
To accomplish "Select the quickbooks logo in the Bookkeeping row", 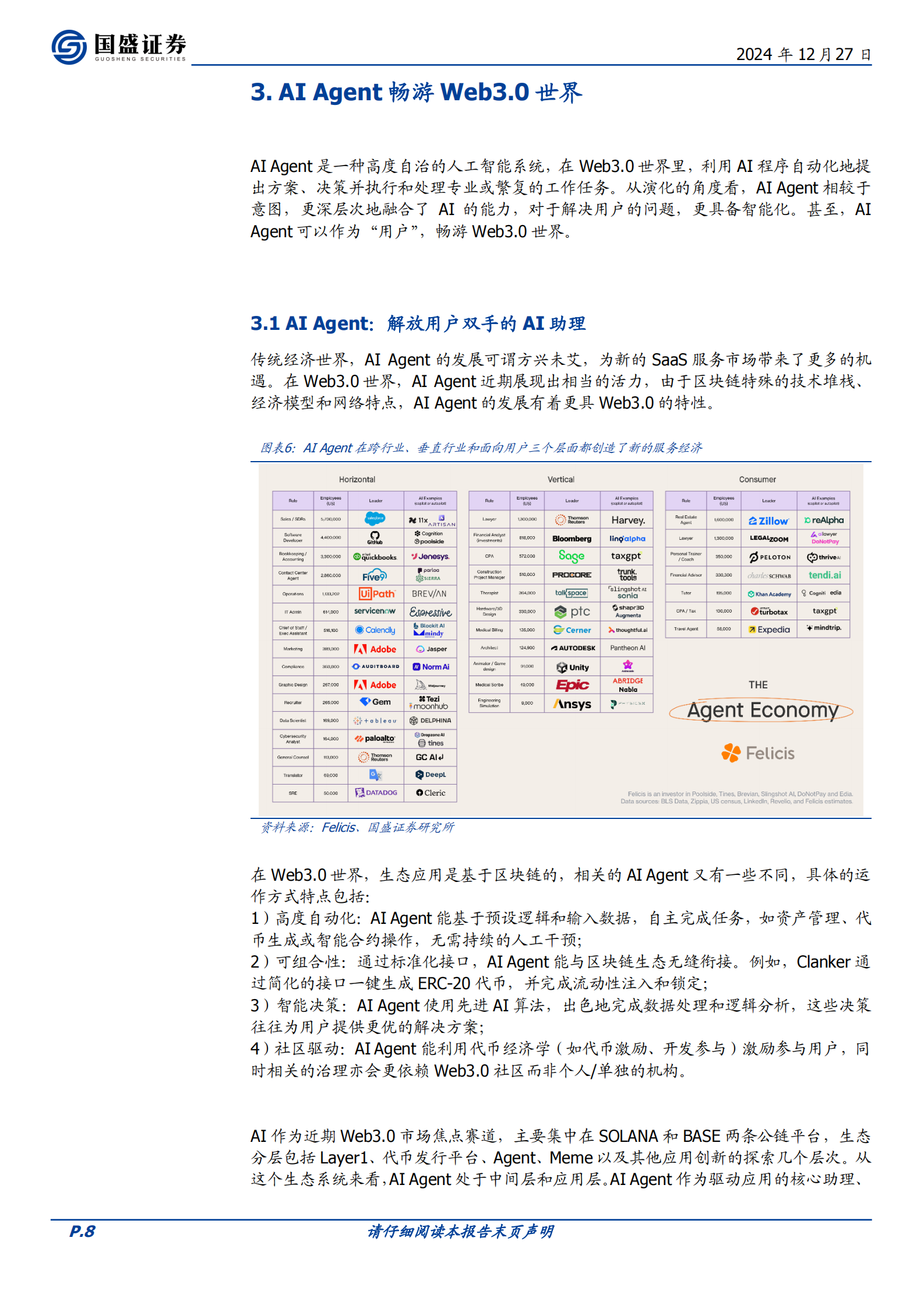I will (375, 557).
